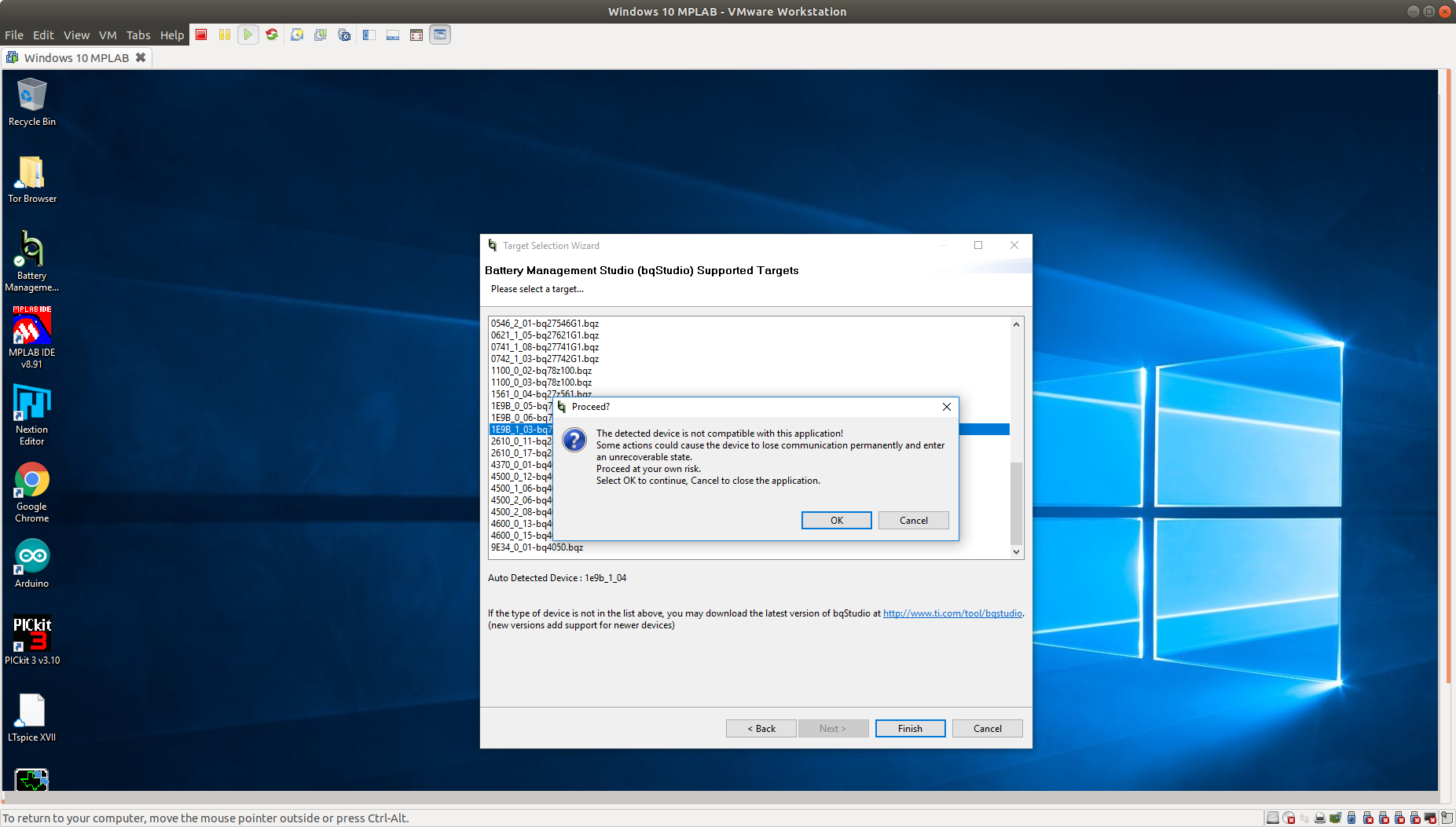1456x827 pixels.
Task: Click the CD/DVD drive status icon
Action: click(x=1289, y=818)
